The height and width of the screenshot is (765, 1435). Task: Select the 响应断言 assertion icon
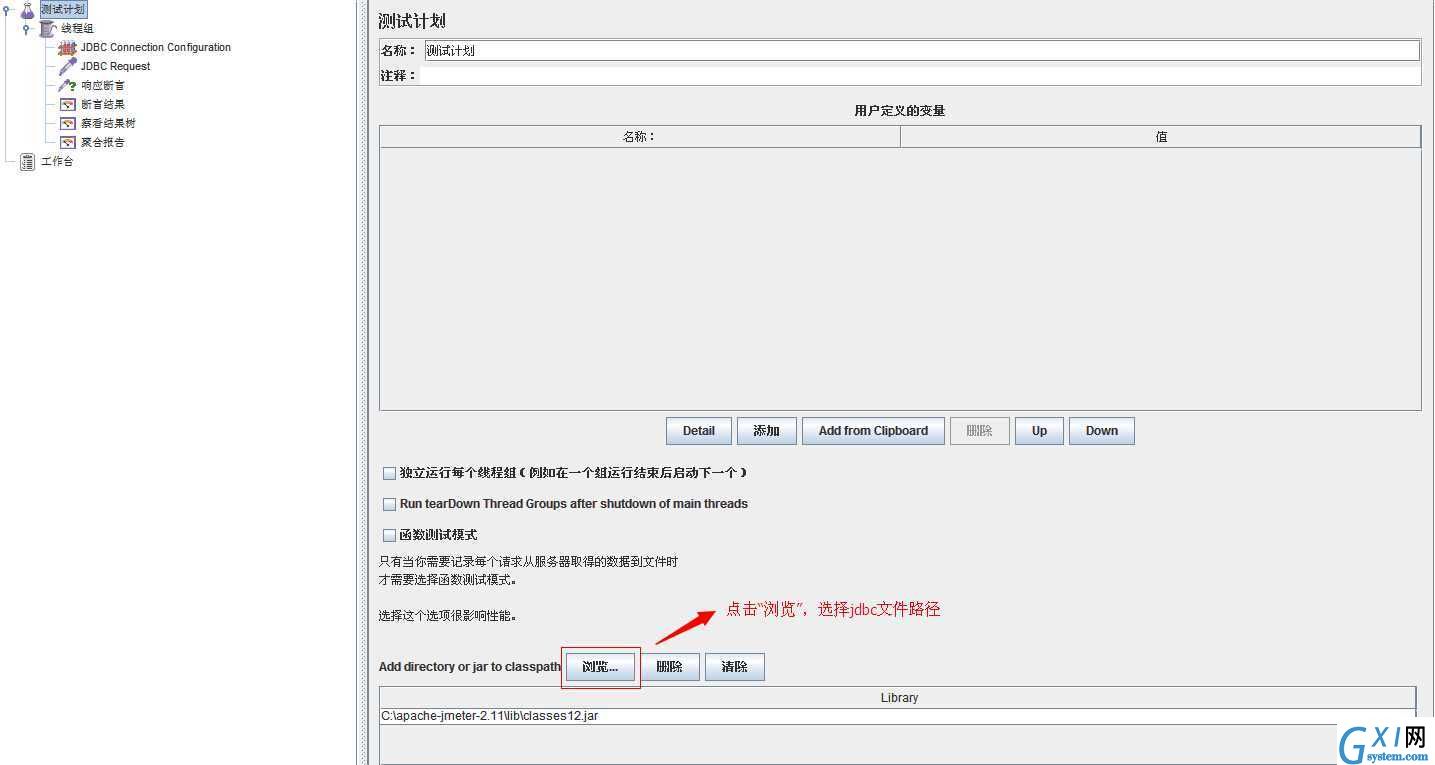67,86
